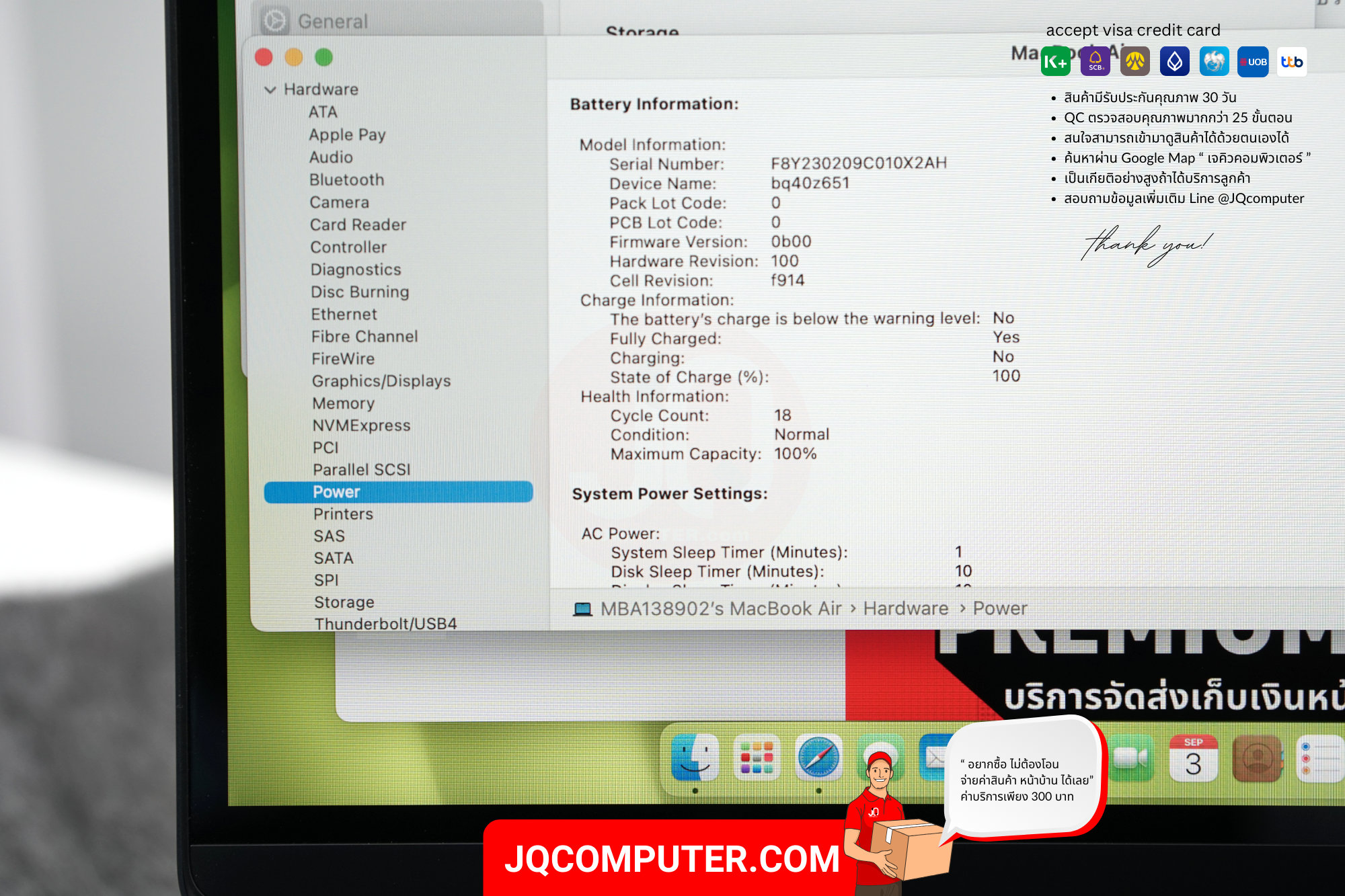Click the yellow minimize window button
1345x896 pixels.
pos(294,57)
